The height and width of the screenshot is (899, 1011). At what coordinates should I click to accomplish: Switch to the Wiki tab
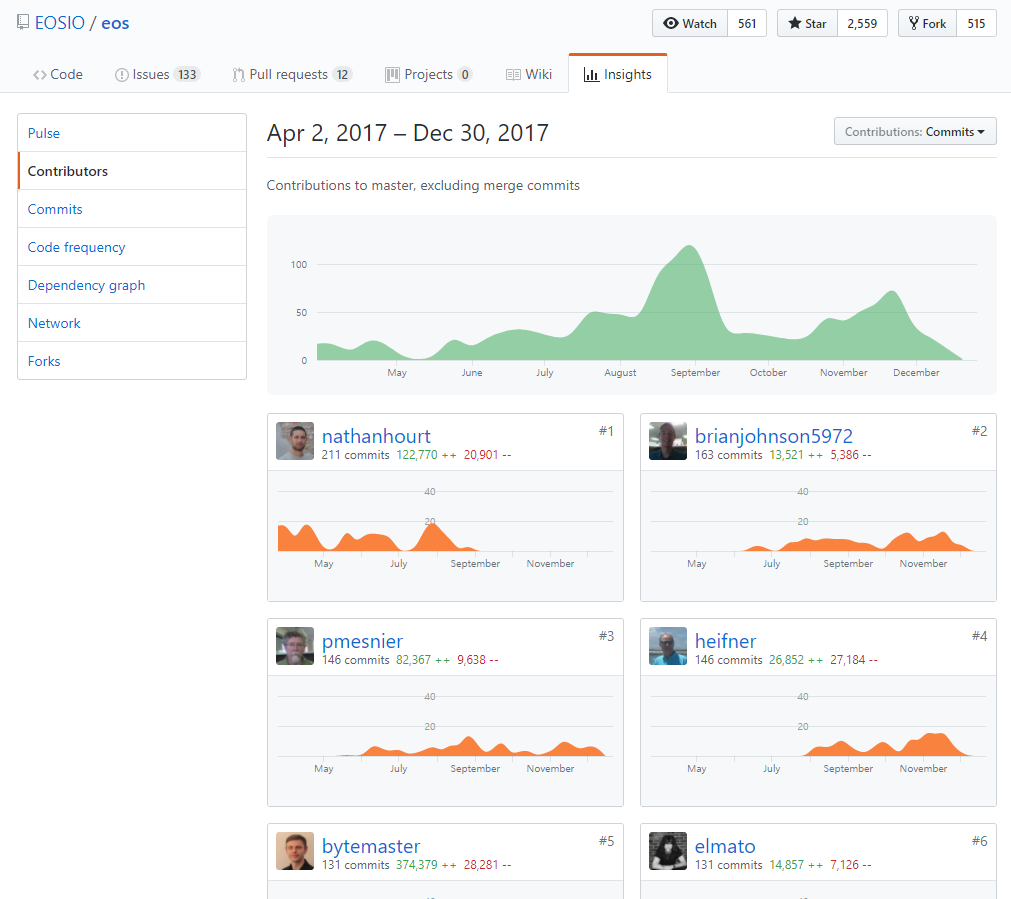(529, 75)
